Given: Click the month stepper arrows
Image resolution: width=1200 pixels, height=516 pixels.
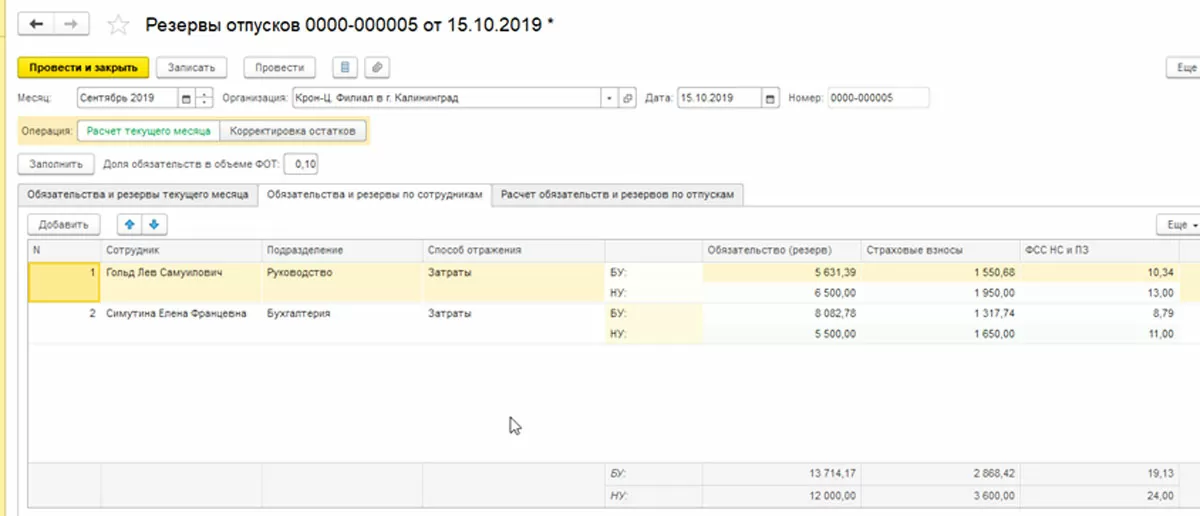Looking at the screenshot, I should pos(205,98).
